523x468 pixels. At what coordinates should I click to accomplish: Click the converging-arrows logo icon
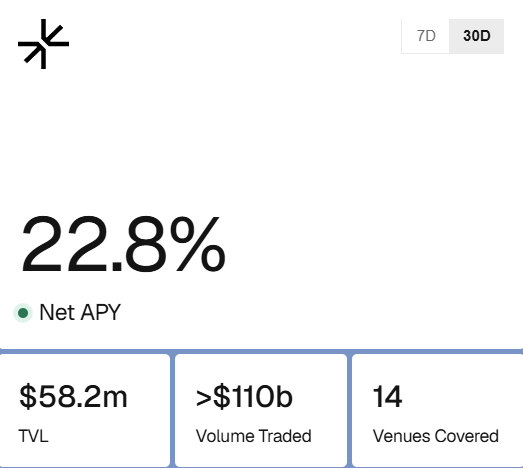pos(43,44)
